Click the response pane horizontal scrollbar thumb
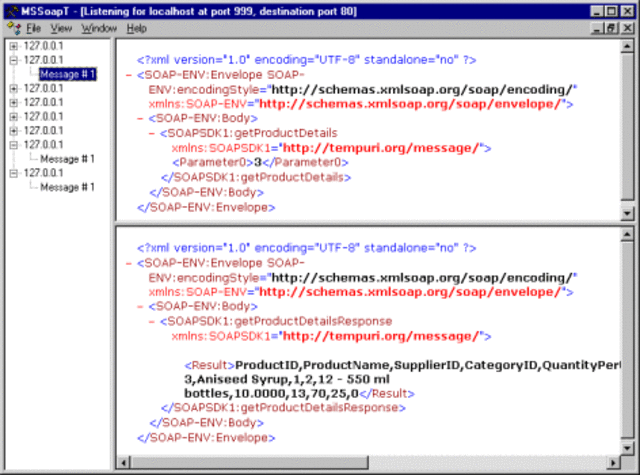The image size is (640, 475). [249, 463]
